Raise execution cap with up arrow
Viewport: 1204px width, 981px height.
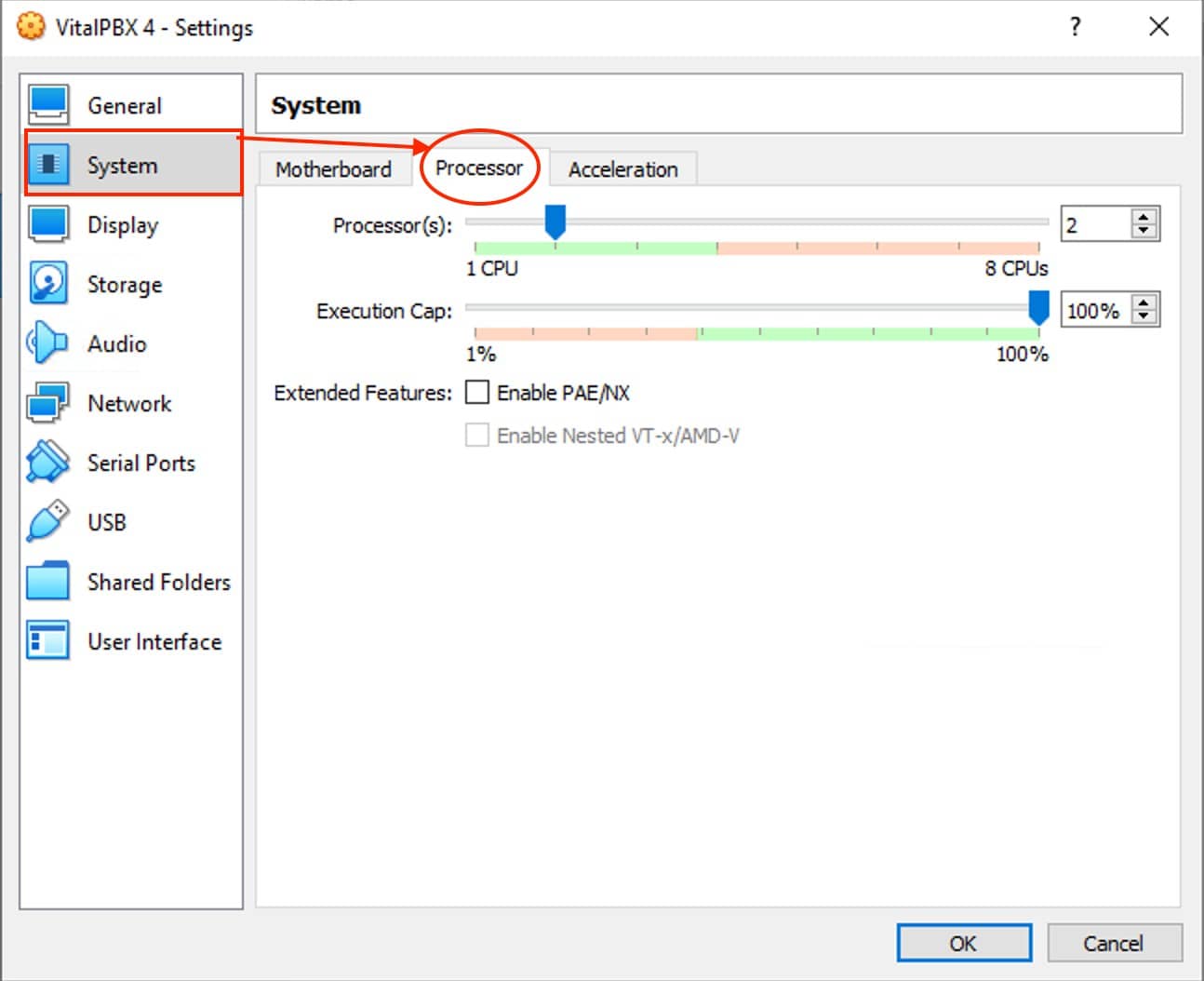click(x=1144, y=302)
